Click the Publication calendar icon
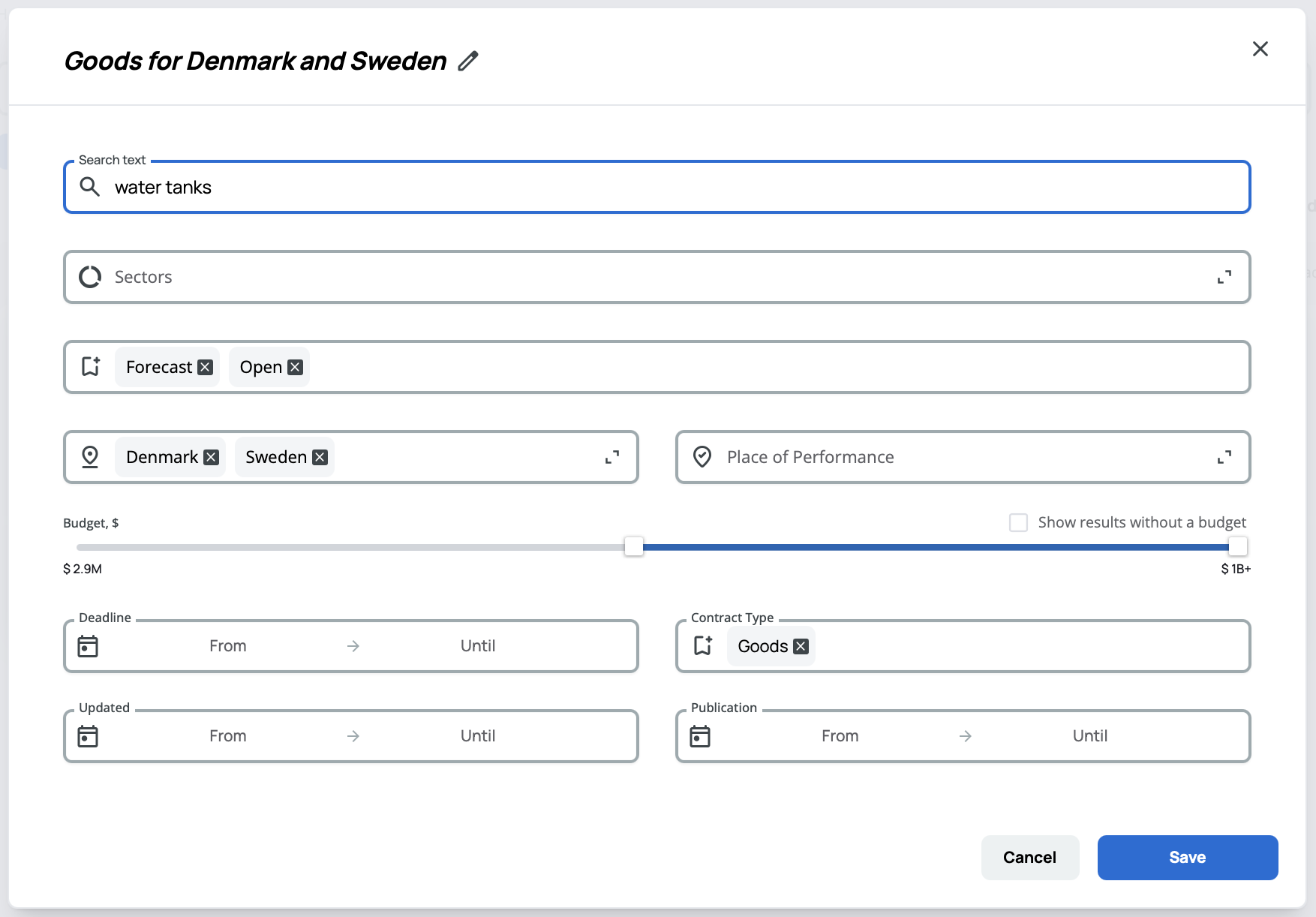1316x917 pixels. coord(700,736)
